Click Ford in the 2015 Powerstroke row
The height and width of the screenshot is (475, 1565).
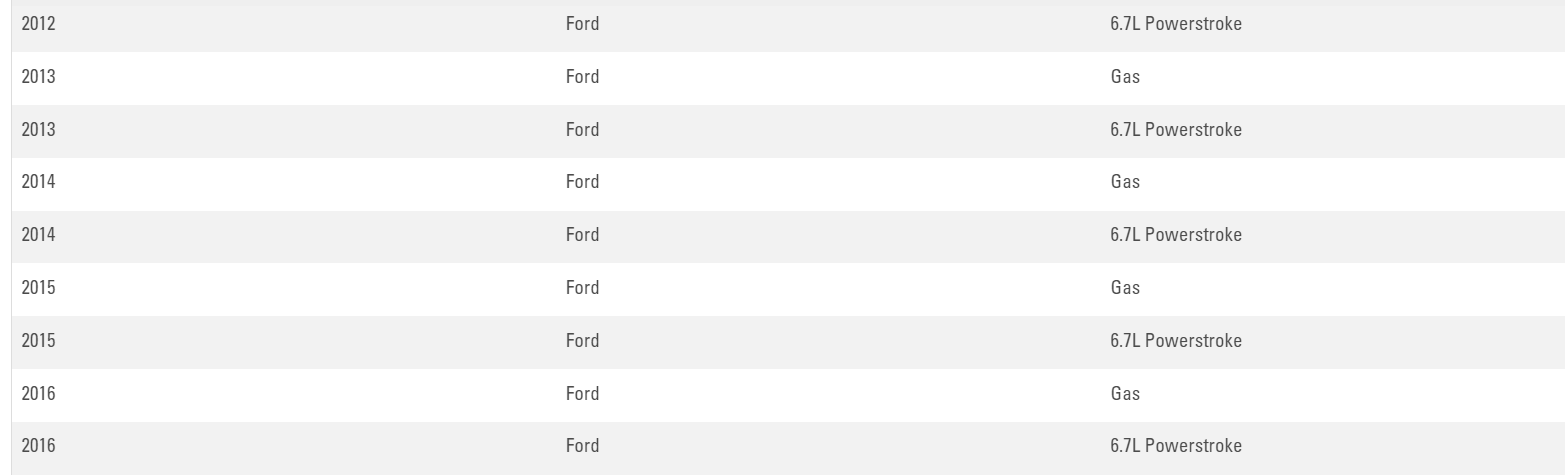tap(582, 341)
